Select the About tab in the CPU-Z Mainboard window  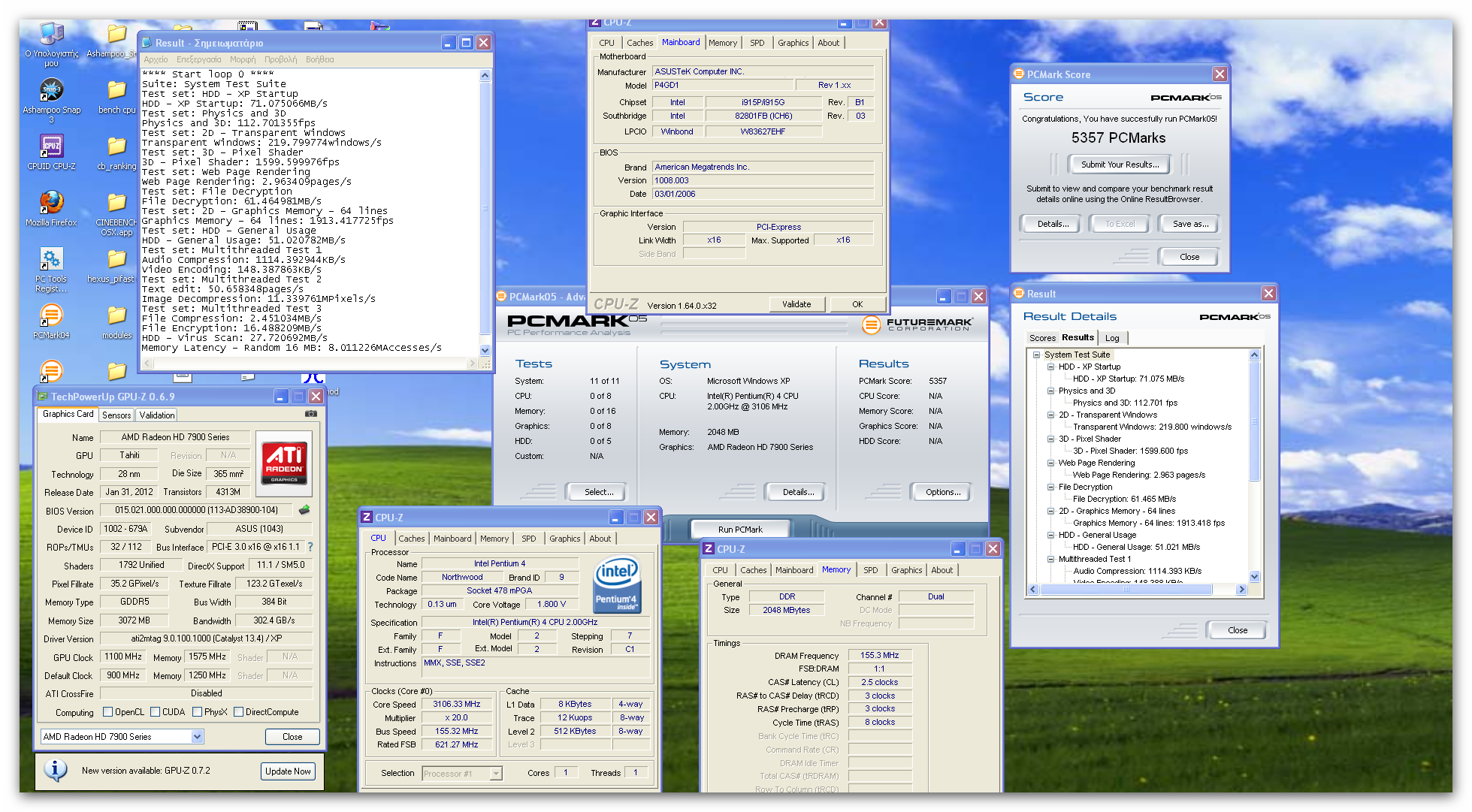829,43
